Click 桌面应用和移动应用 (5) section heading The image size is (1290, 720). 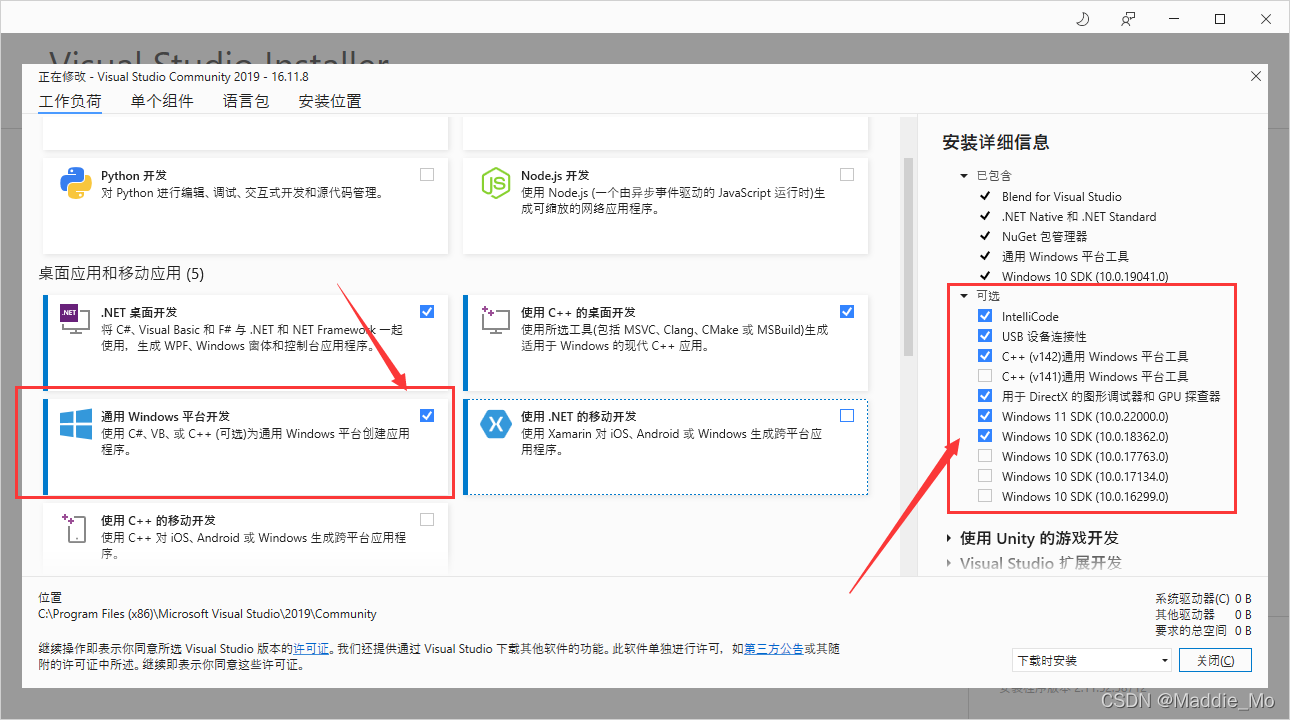click(121, 273)
